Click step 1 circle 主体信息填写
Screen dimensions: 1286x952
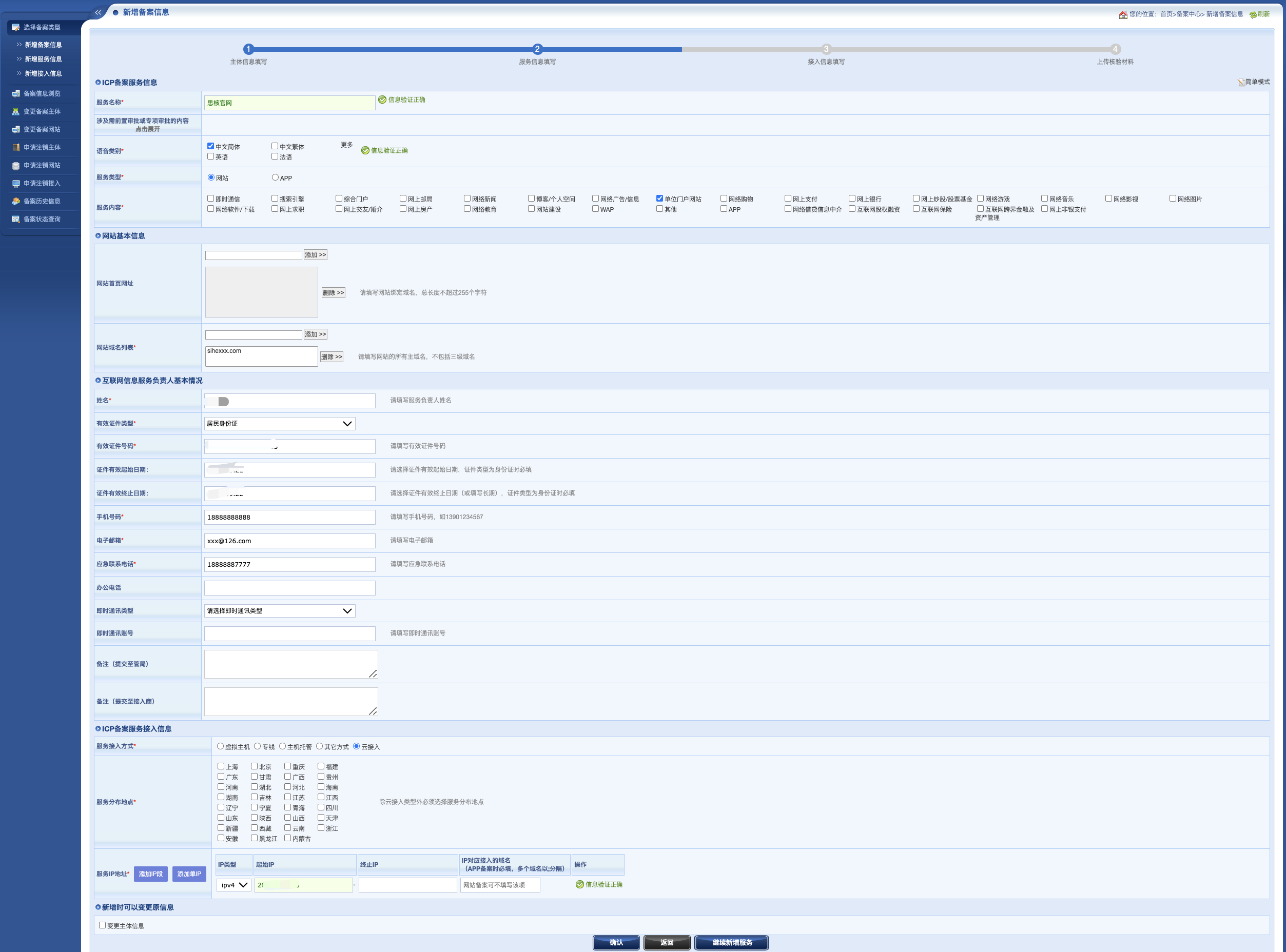pos(248,49)
